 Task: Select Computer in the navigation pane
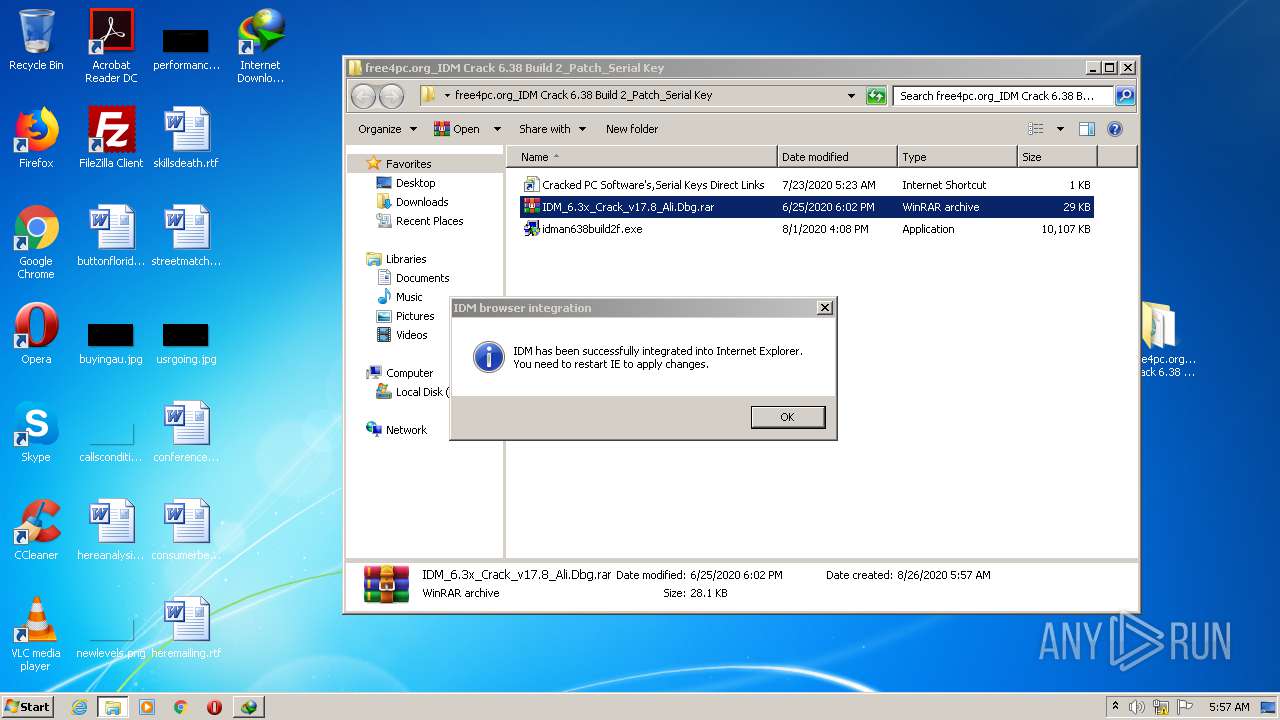coord(409,373)
